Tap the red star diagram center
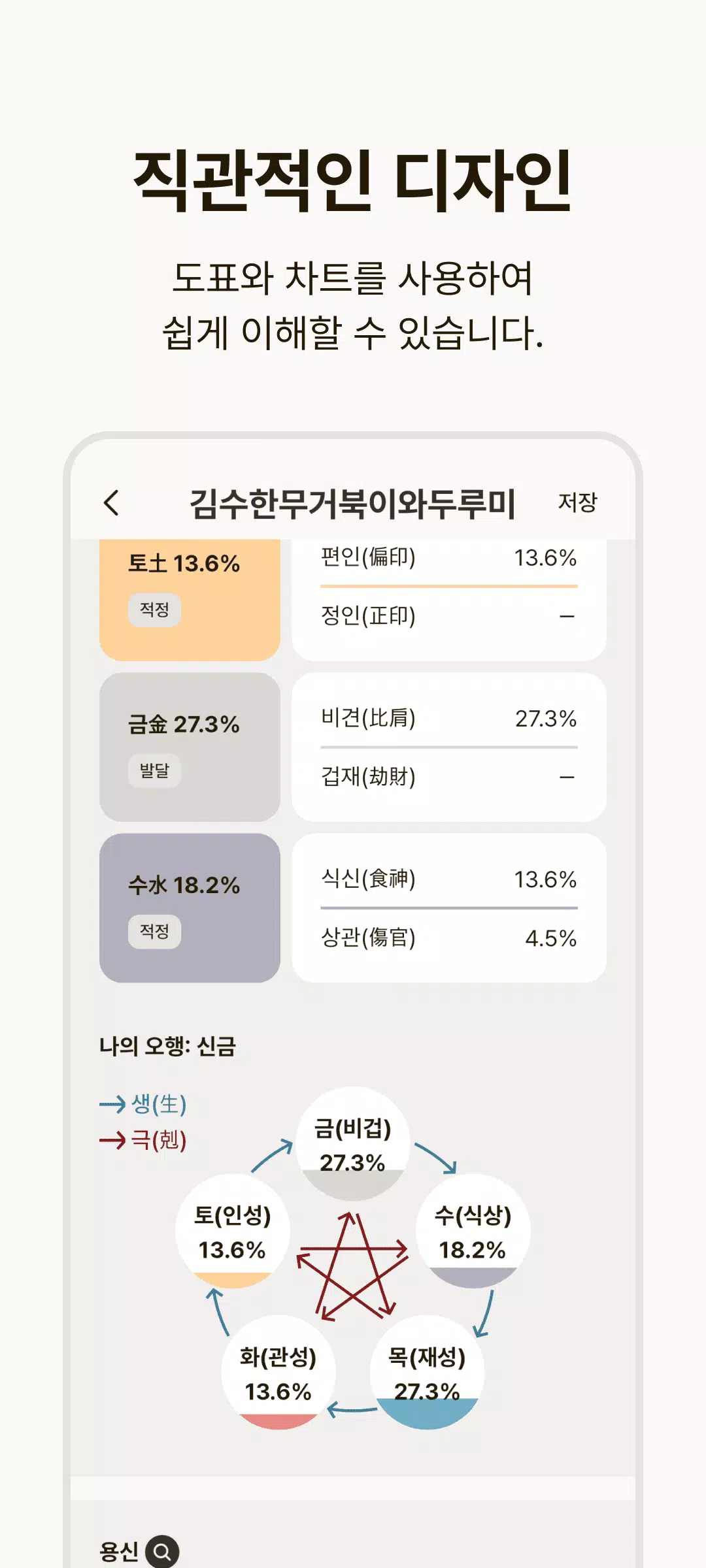The height and width of the screenshot is (1568, 706). (x=352, y=1266)
